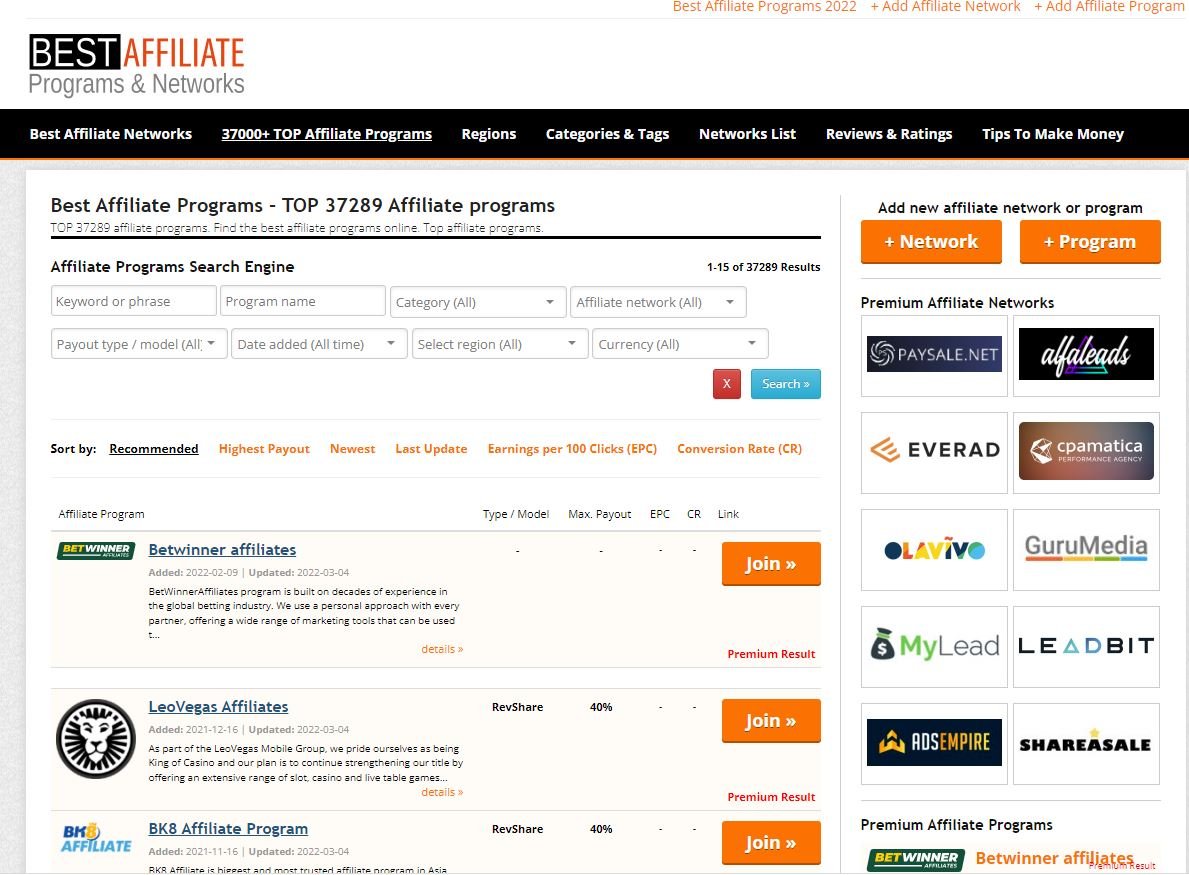
Task: Click the PaySale.net network logo
Action: click(934, 355)
